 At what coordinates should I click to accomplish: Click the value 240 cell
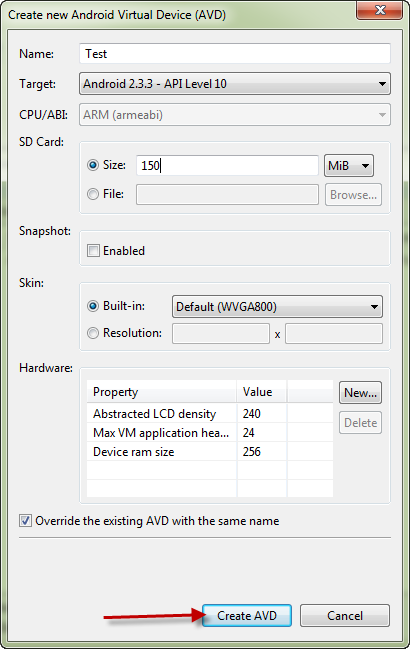click(261, 413)
